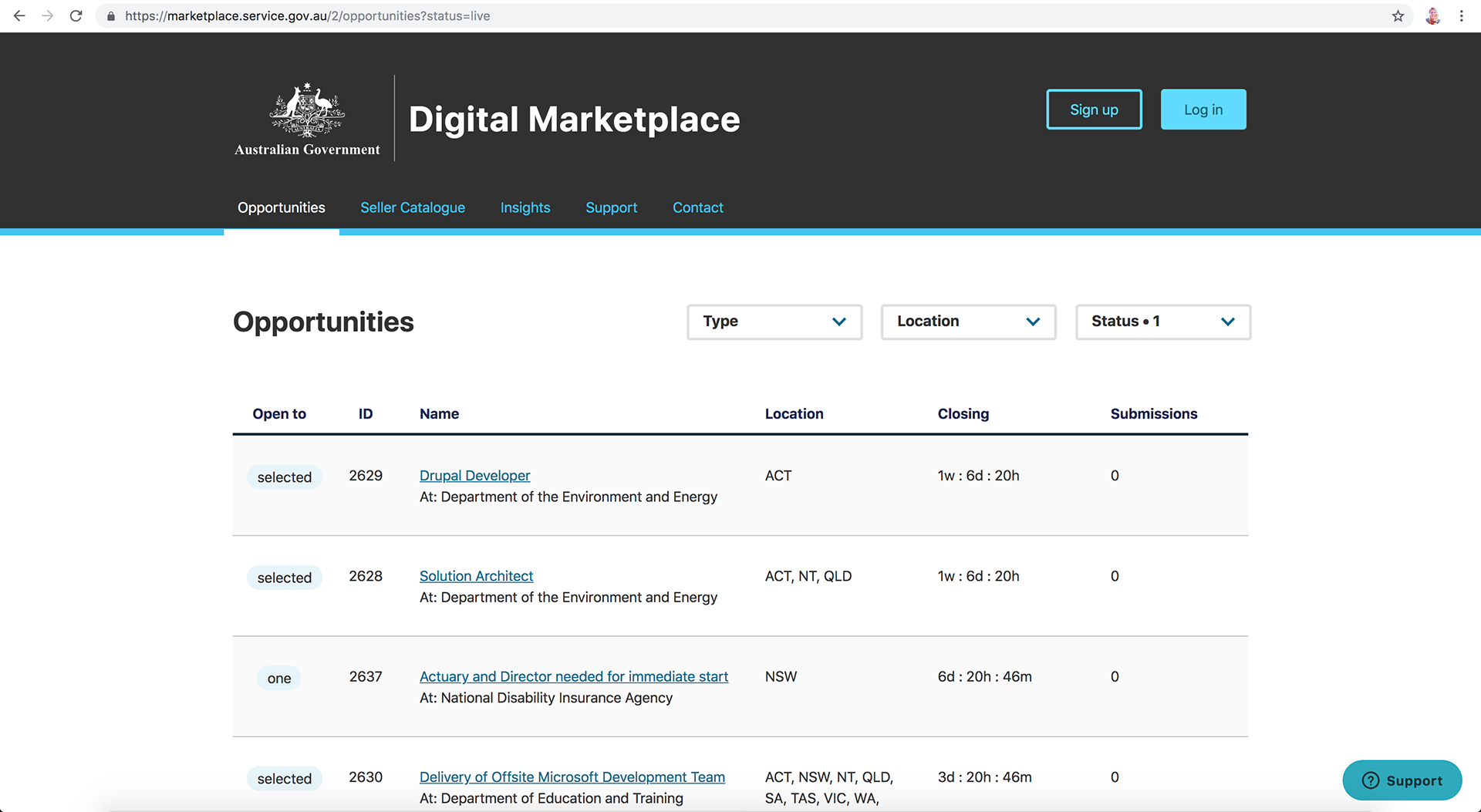Click ID cell 2637
The image size is (1481, 812).
pyautogui.click(x=366, y=676)
